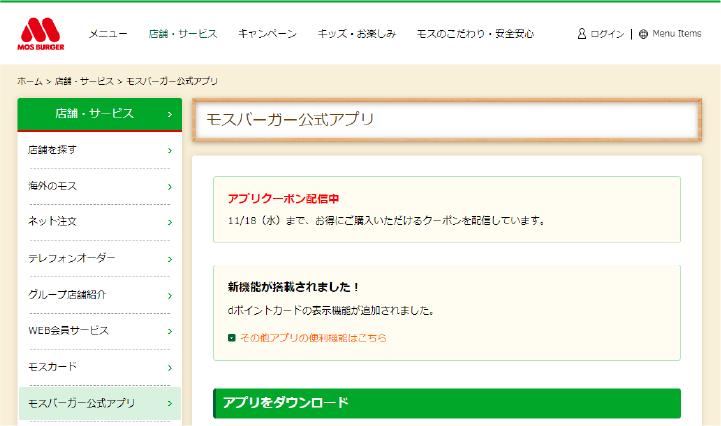Go to 店舗・サービス in the breadcrumb
721x426 pixels.
tap(84, 81)
